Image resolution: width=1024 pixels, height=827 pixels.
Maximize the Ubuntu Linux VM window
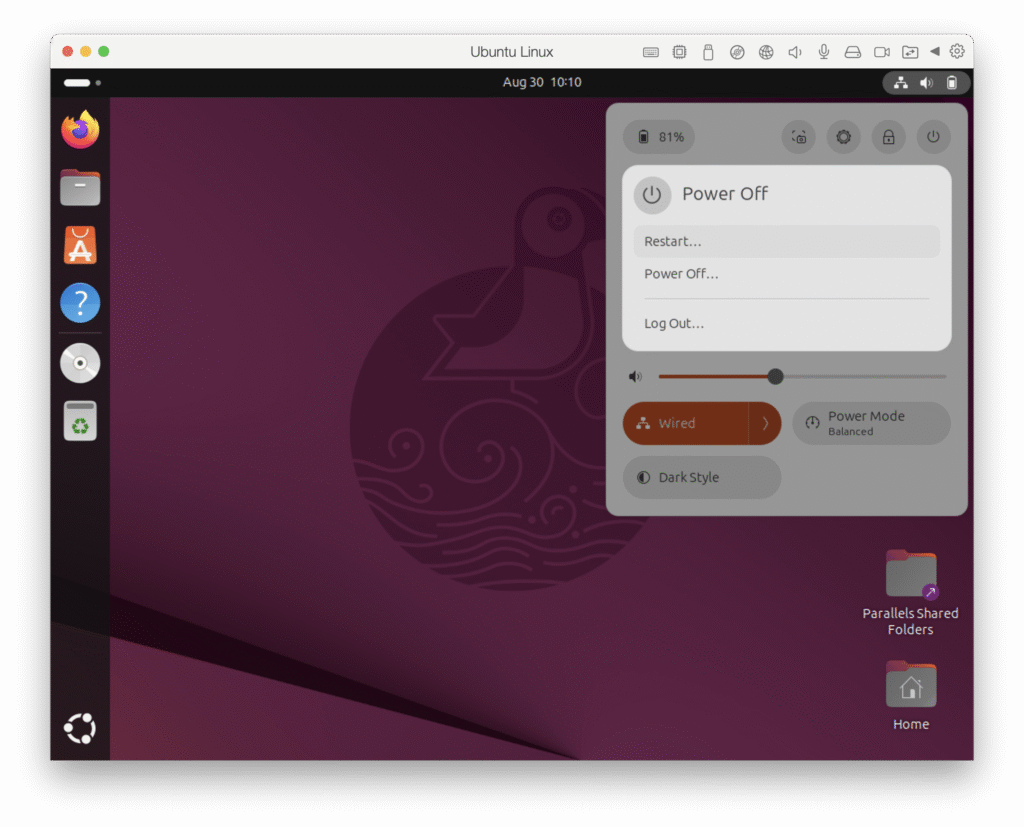coord(104,52)
